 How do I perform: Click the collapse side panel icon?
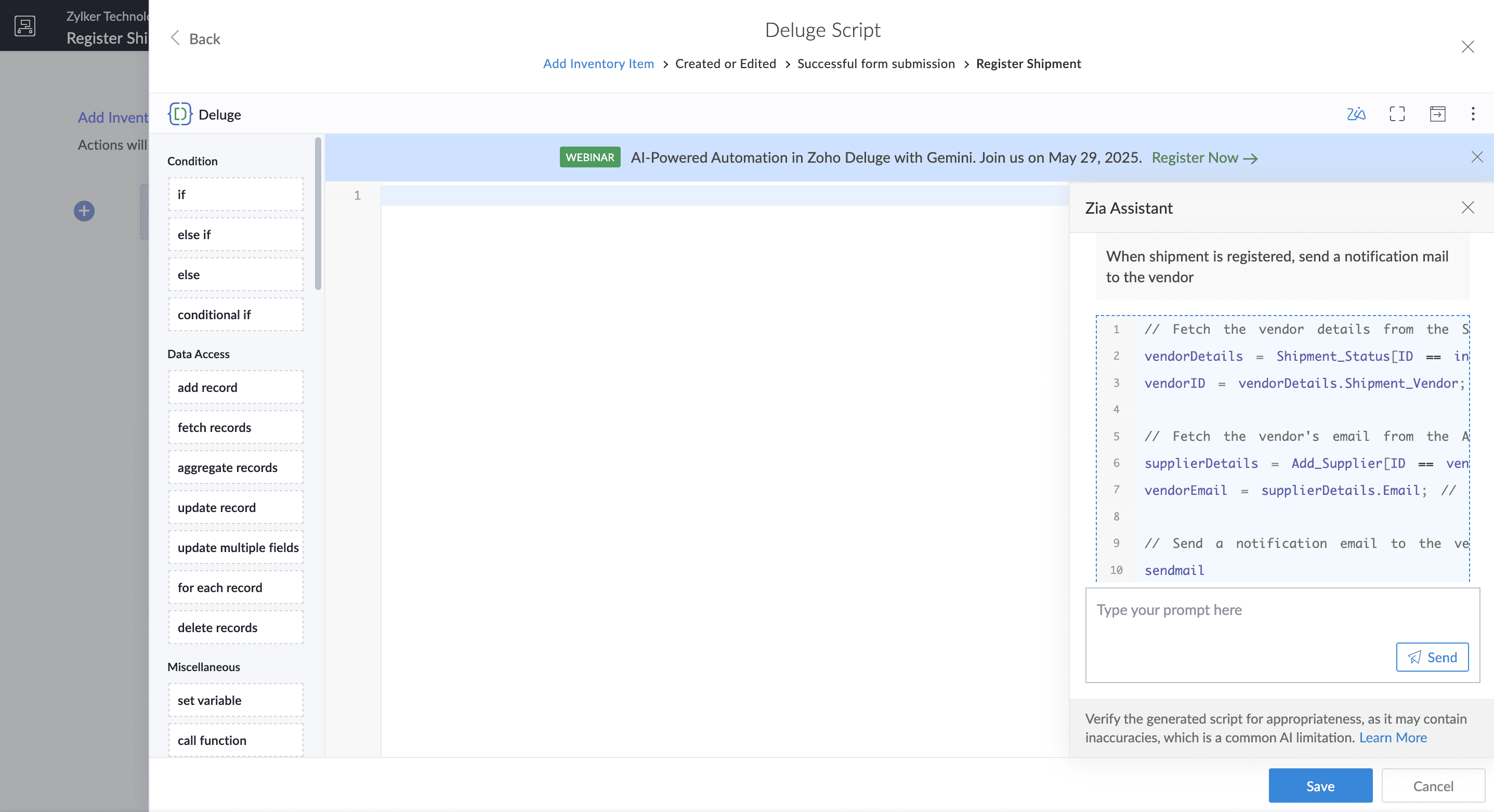click(x=1438, y=114)
